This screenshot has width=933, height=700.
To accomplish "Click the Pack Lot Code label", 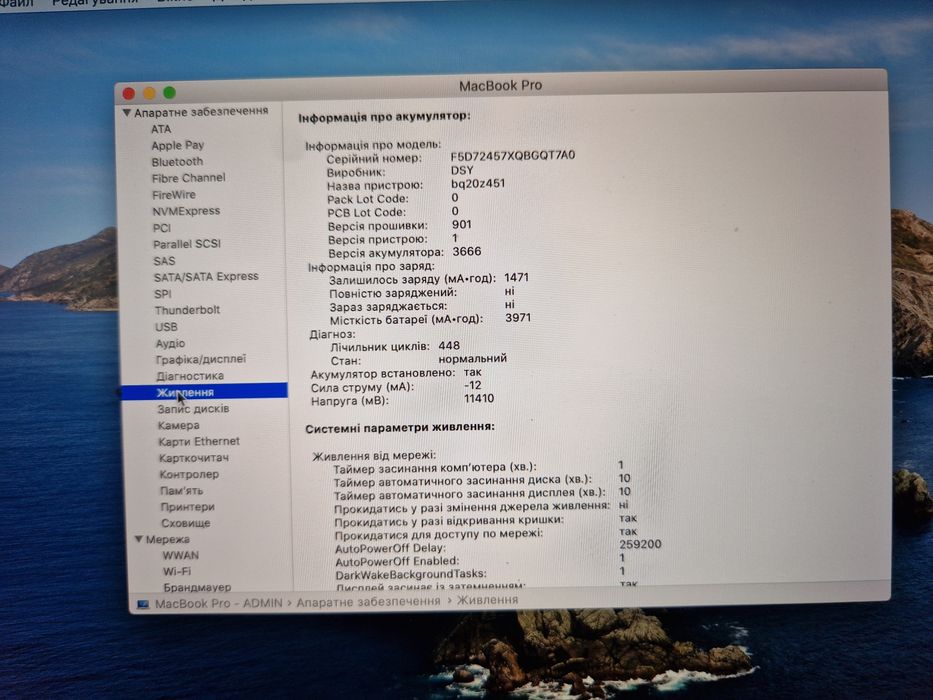I will pyautogui.click(x=368, y=199).
